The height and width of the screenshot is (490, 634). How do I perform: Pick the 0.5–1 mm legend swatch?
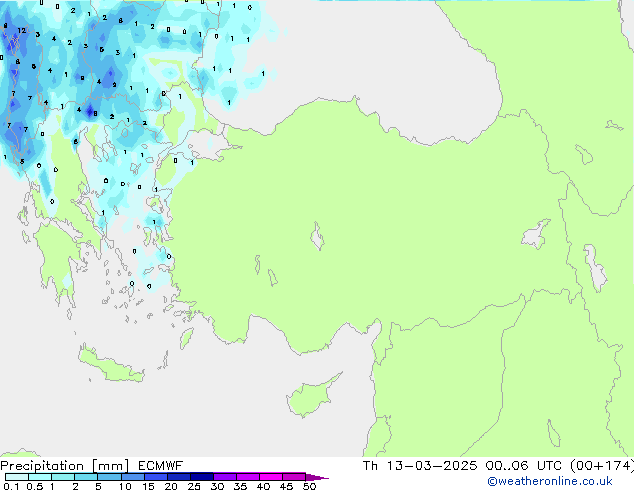[x=40, y=477]
